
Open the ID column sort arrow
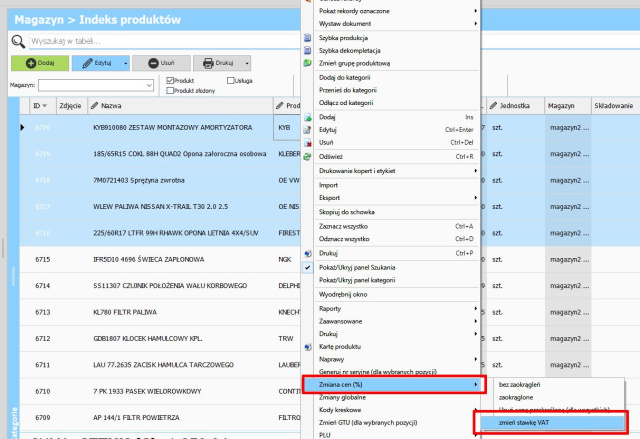[x=44, y=106]
